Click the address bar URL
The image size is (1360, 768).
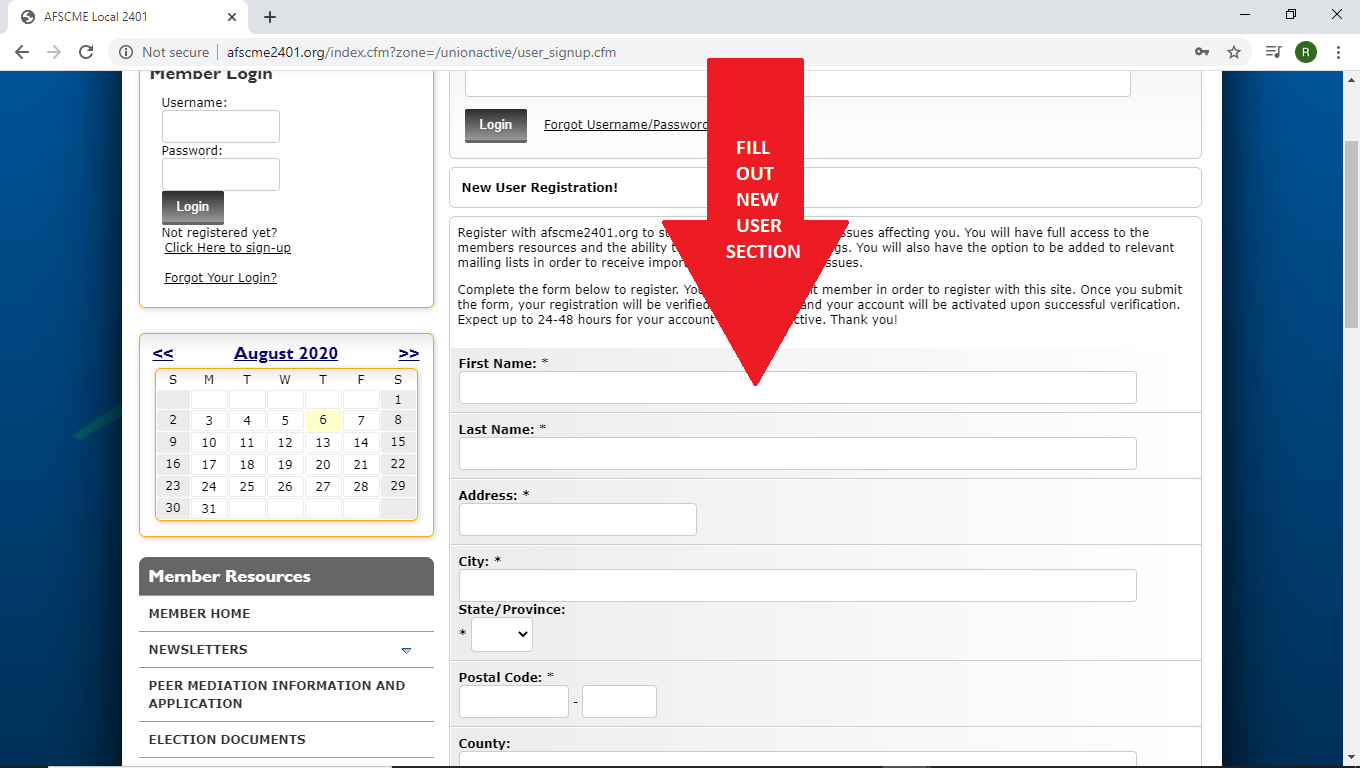pyautogui.click(x=421, y=52)
